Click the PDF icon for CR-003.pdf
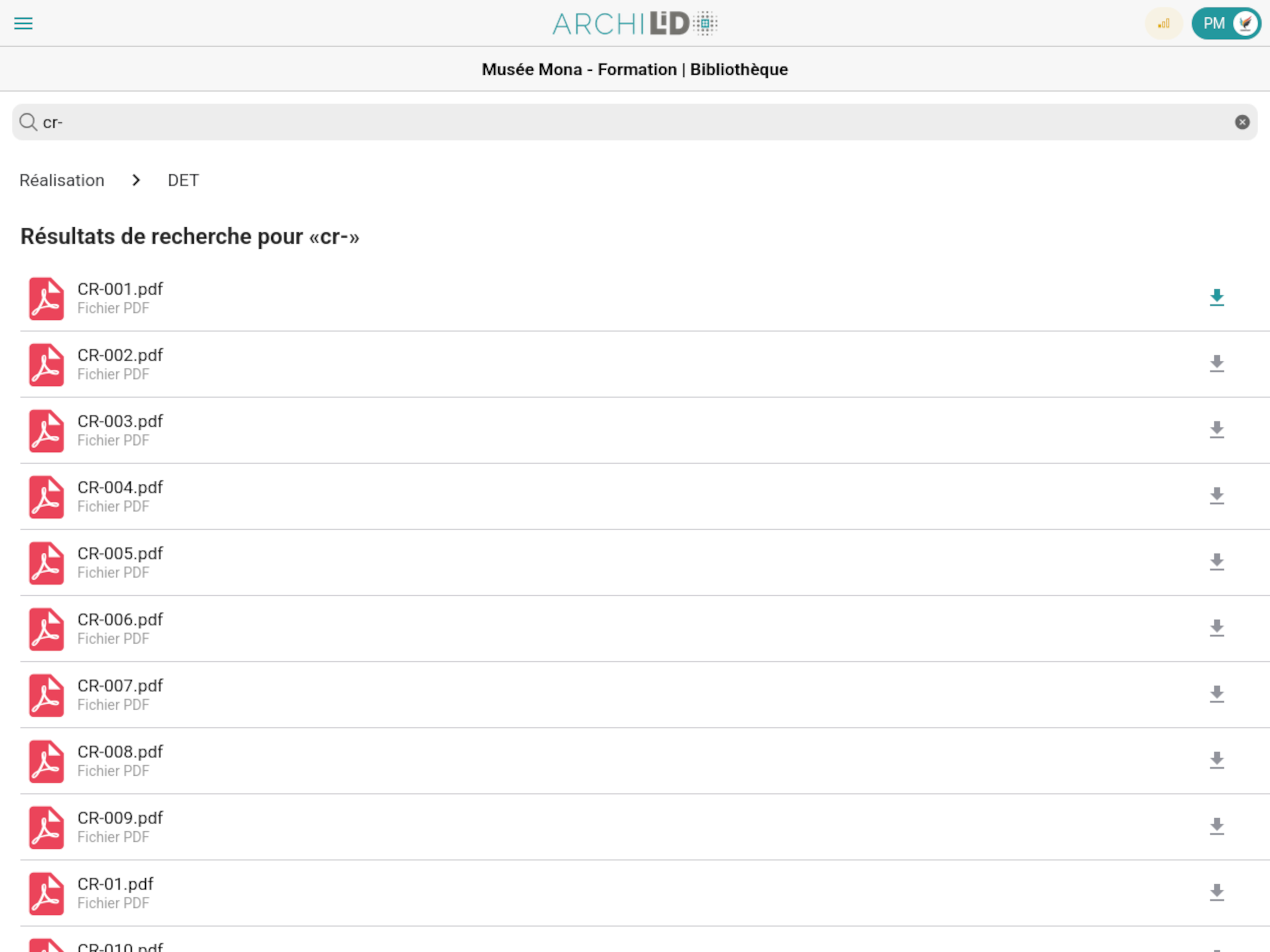Viewport: 1270px width, 952px height. [46, 430]
